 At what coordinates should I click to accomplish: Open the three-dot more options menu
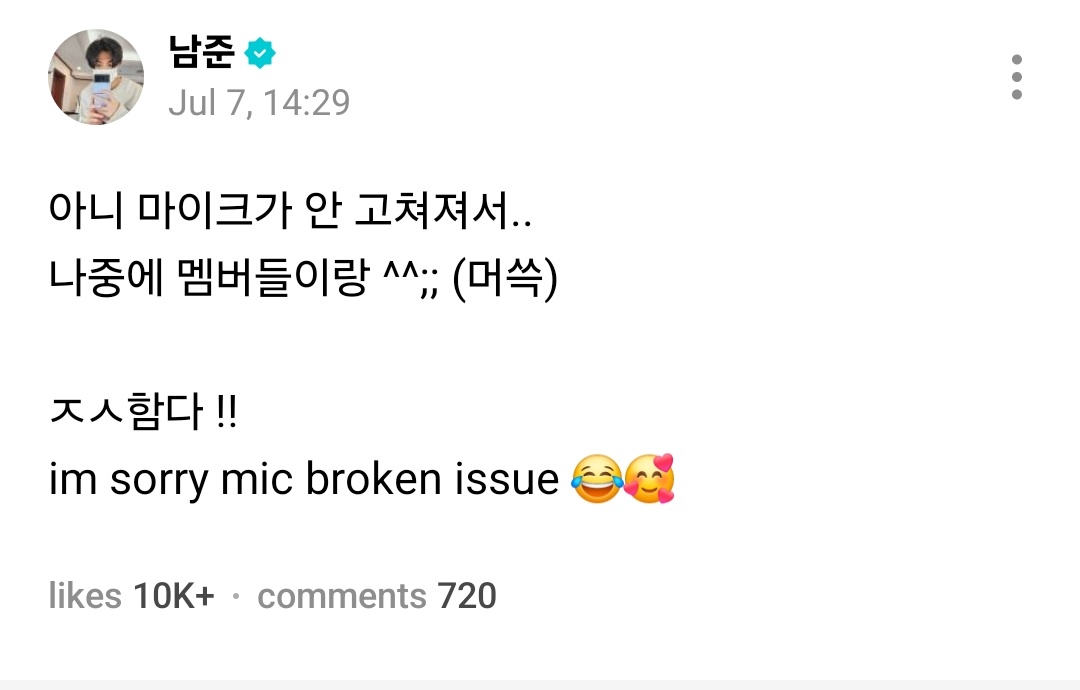[1016, 77]
